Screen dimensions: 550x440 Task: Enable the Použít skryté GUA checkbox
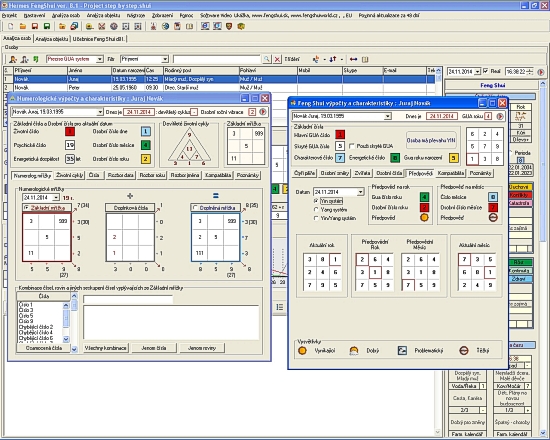tap(352, 146)
